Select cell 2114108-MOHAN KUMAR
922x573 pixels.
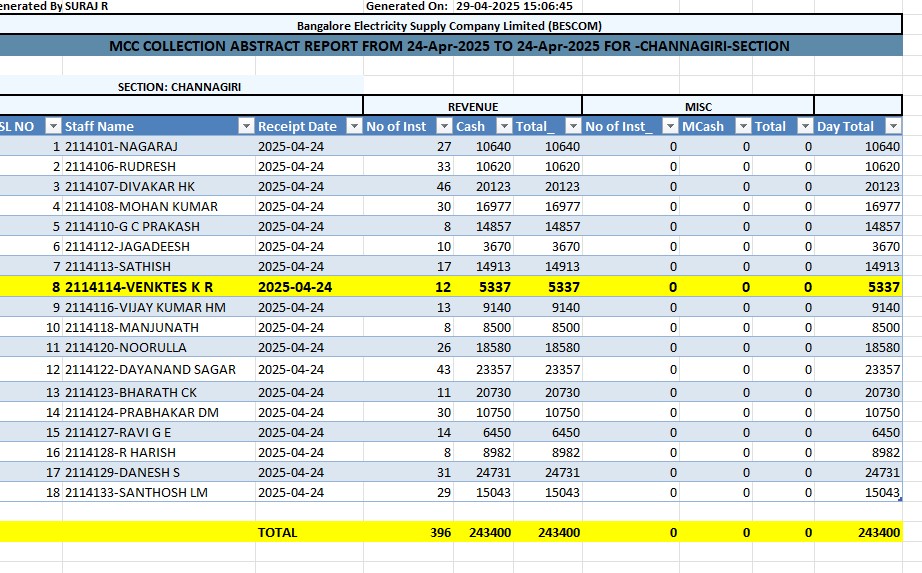pyautogui.click(x=159, y=206)
